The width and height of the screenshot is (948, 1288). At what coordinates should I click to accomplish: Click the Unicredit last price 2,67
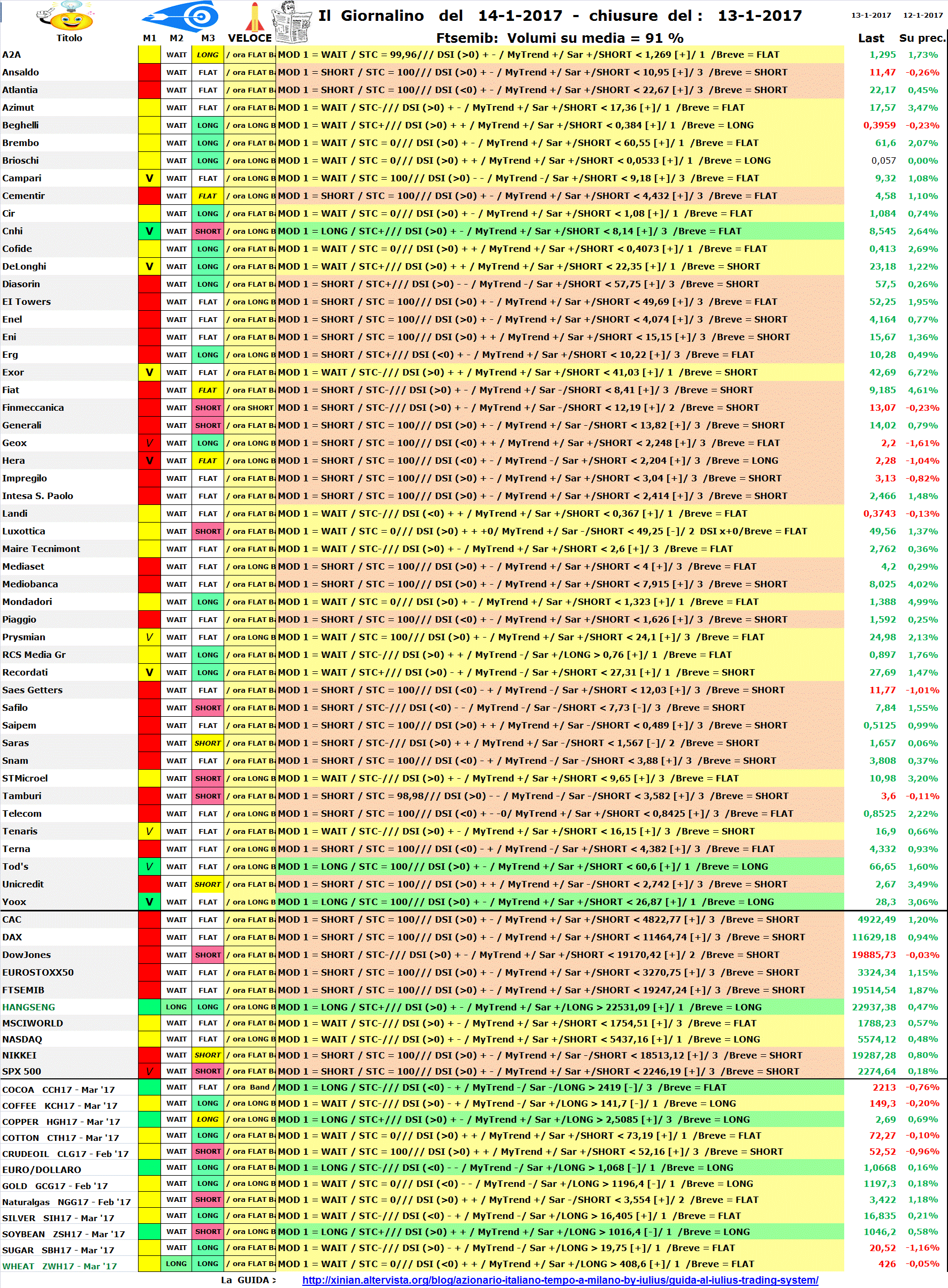click(x=885, y=884)
